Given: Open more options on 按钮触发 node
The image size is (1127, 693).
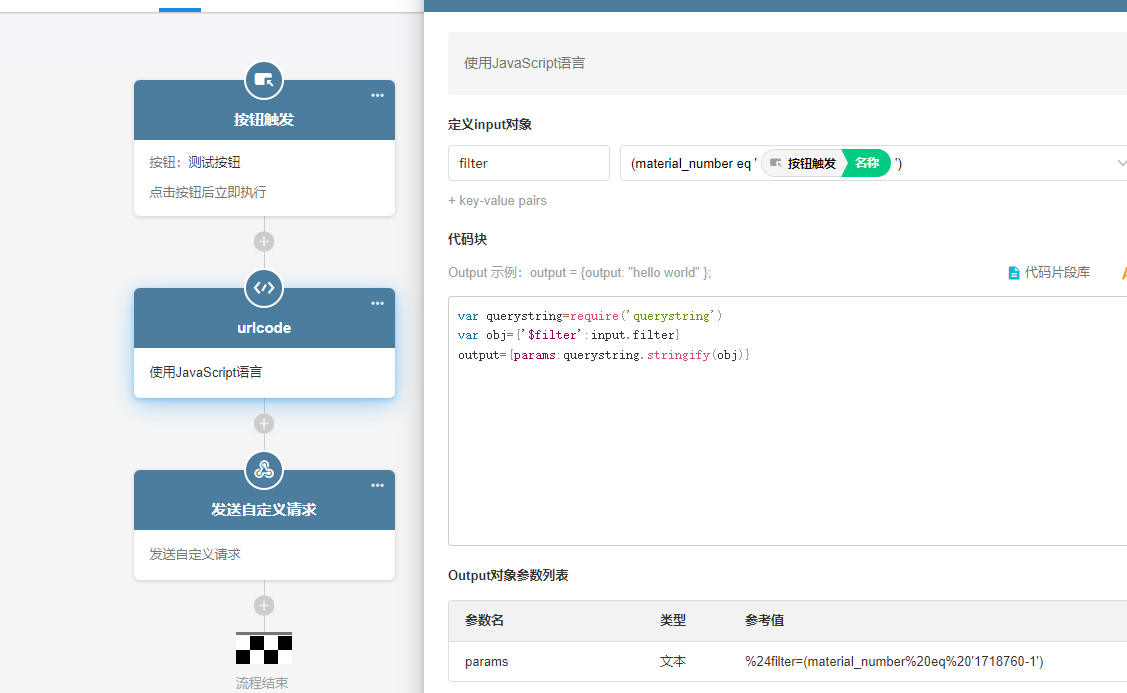Looking at the screenshot, I should tap(377, 96).
